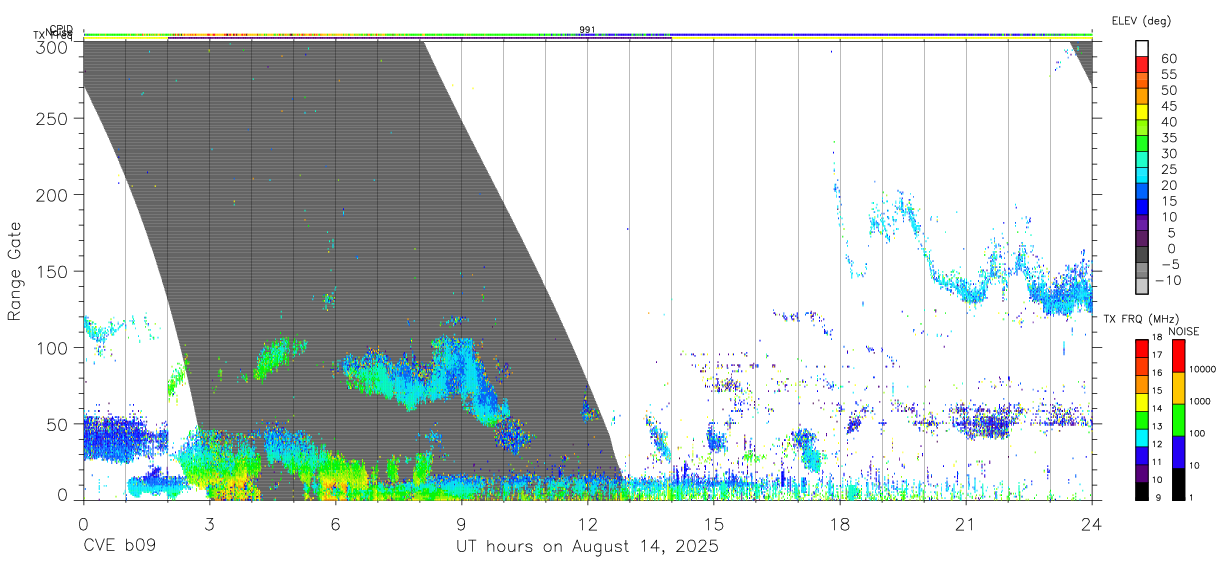
Task: Click the 'UT hours on August 14, 2025' axis title
Action: point(587,547)
